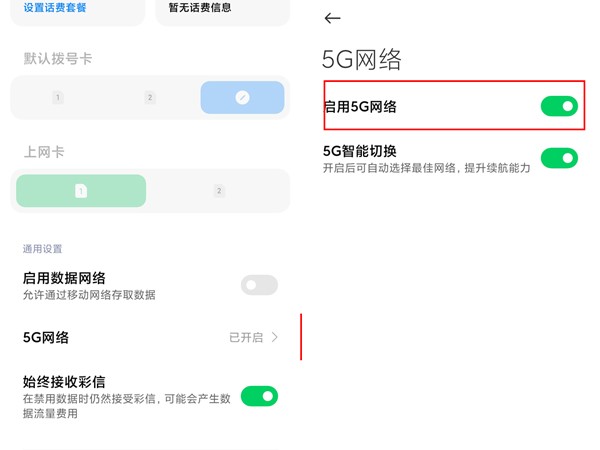Tap the 暂无话费信息 button
This screenshot has width=600, height=450.
[201, 8]
